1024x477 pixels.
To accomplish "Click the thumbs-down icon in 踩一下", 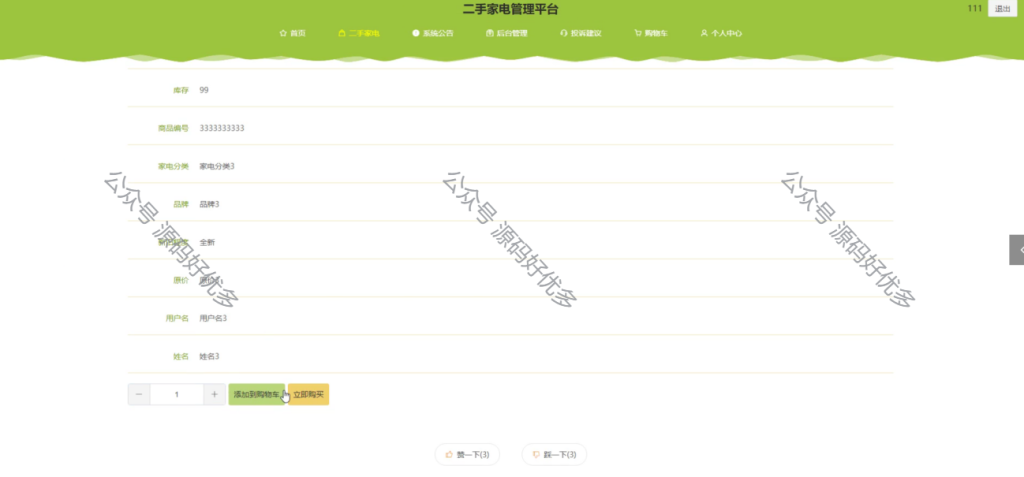I will [x=536, y=455].
